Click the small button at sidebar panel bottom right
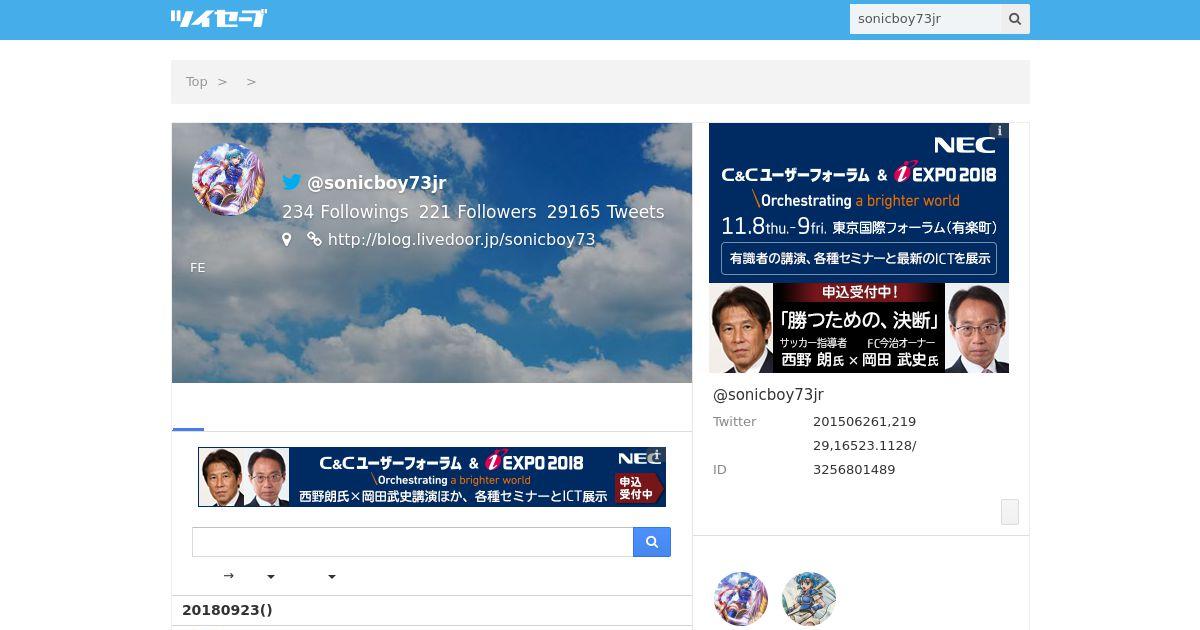The width and height of the screenshot is (1200, 630). pos(1010,512)
